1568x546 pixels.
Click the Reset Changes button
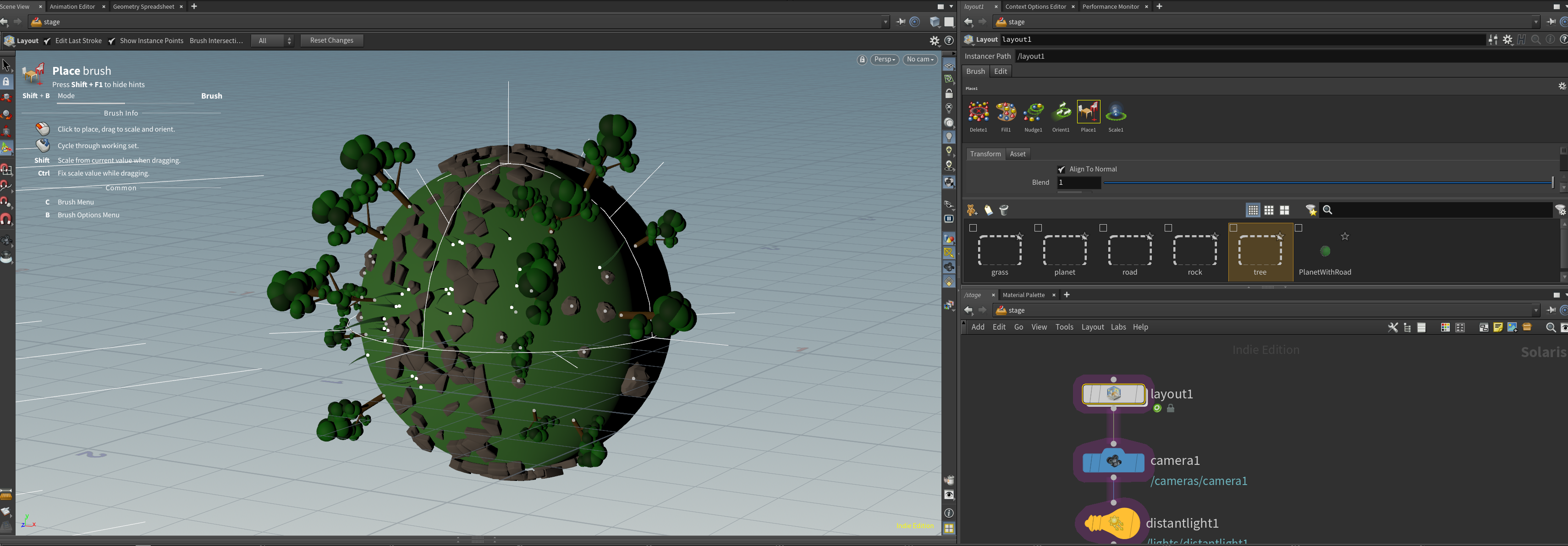tap(332, 41)
